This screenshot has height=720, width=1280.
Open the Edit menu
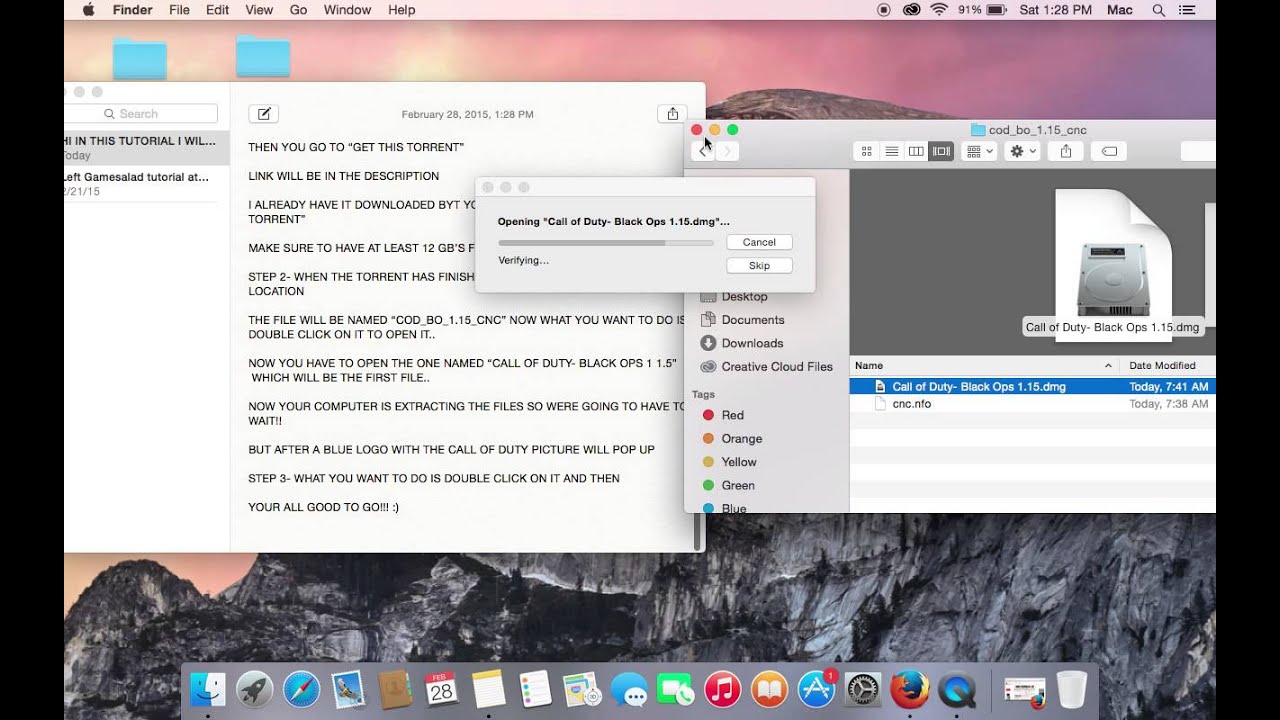[x=217, y=10]
